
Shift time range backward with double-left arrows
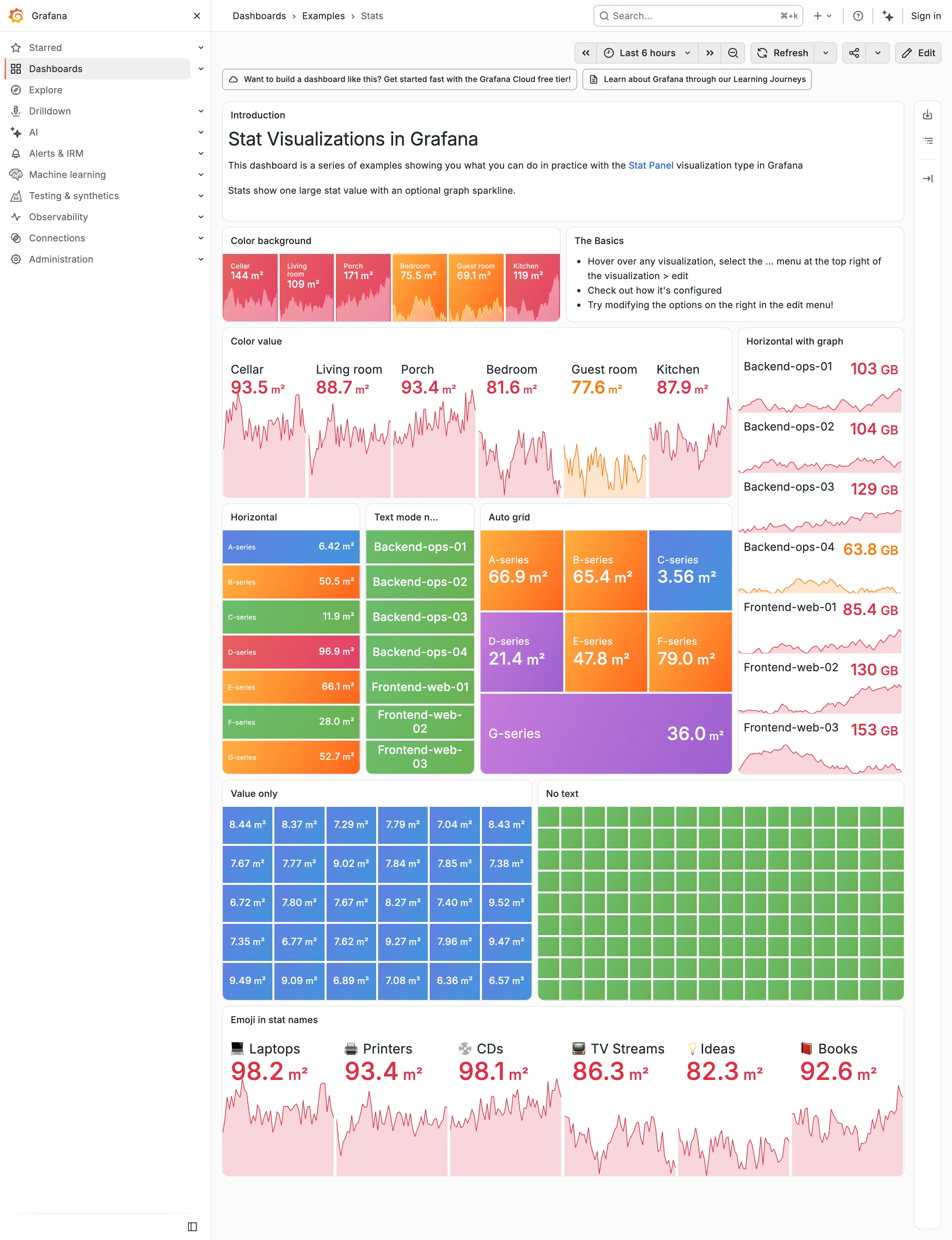tap(586, 53)
